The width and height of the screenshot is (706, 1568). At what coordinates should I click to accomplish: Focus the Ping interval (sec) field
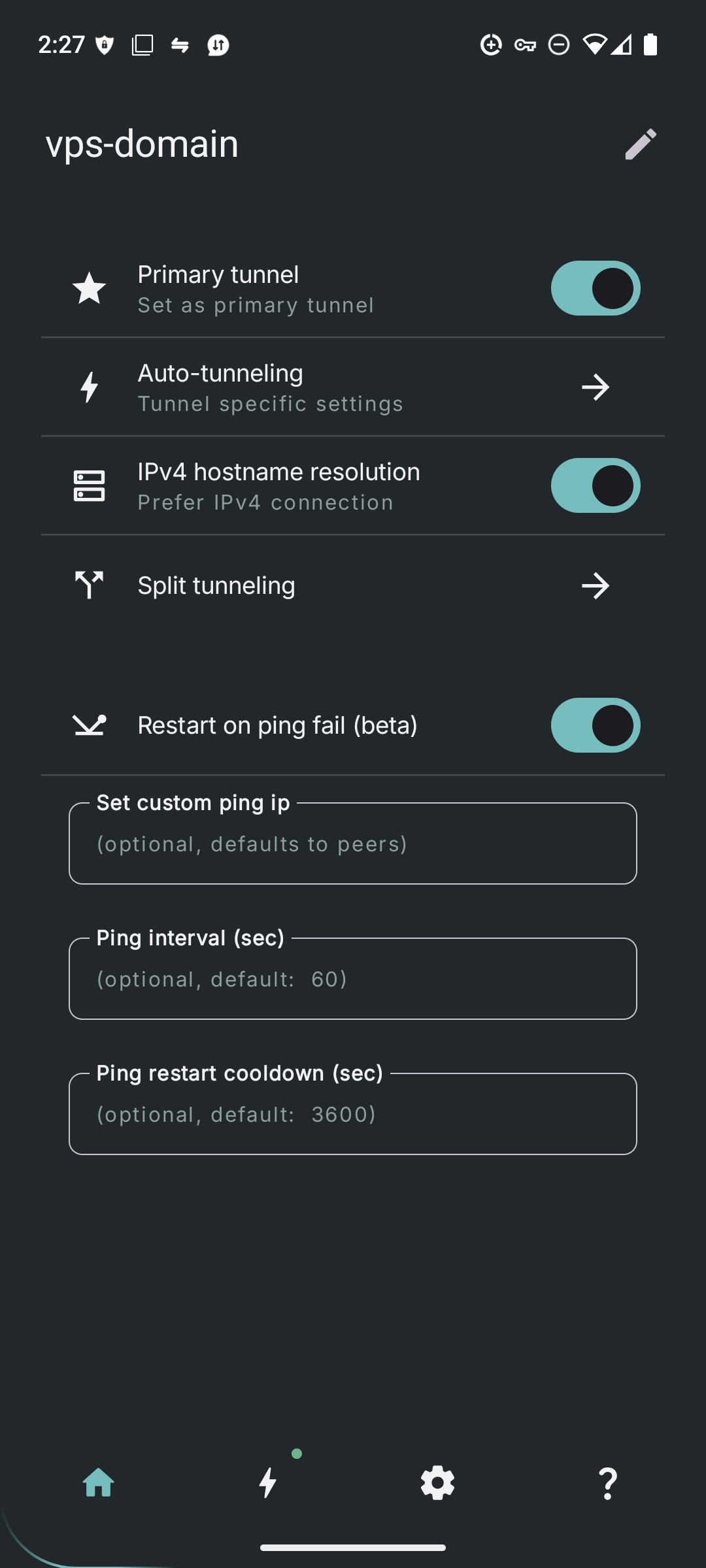(353, 979)
